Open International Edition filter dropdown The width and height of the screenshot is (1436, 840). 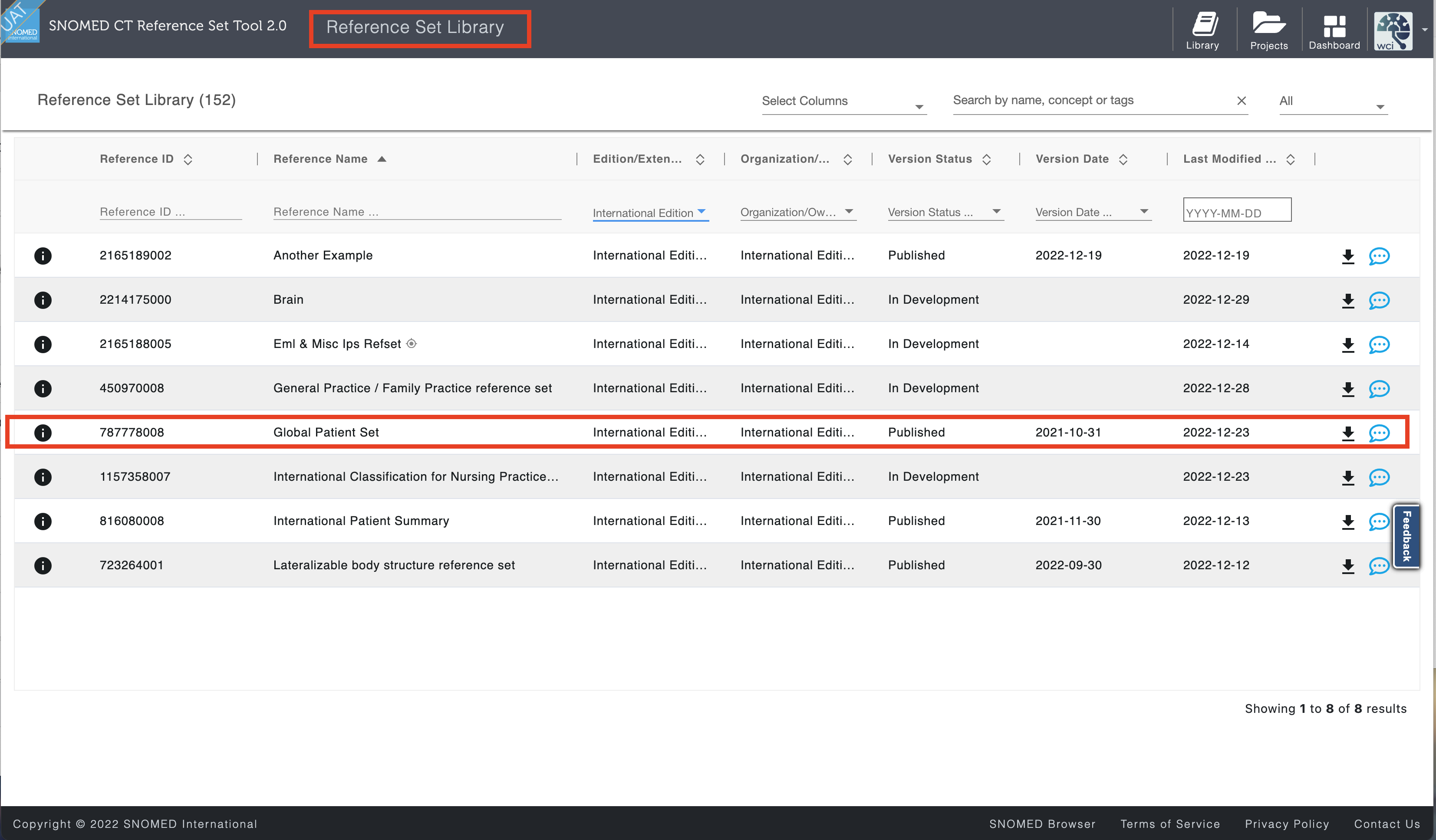click(x=650, y=213)
